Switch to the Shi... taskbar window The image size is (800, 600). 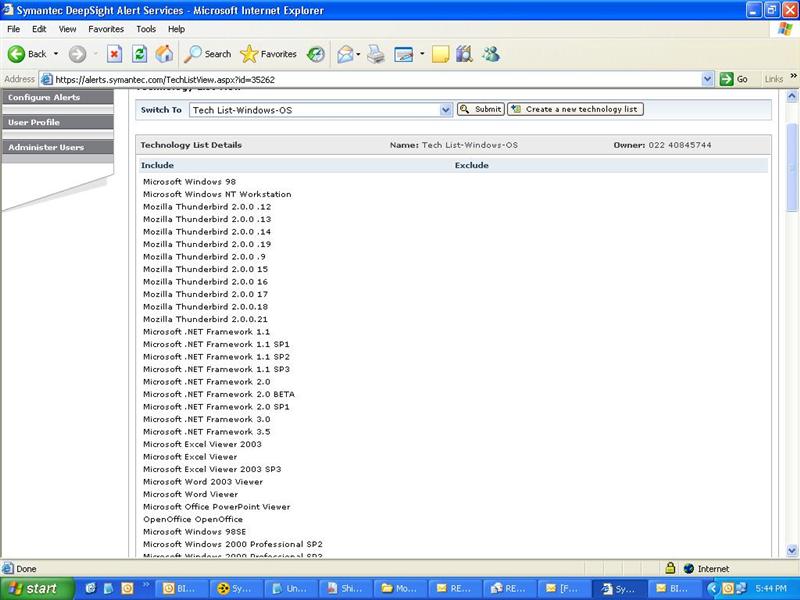pos(346,589)
